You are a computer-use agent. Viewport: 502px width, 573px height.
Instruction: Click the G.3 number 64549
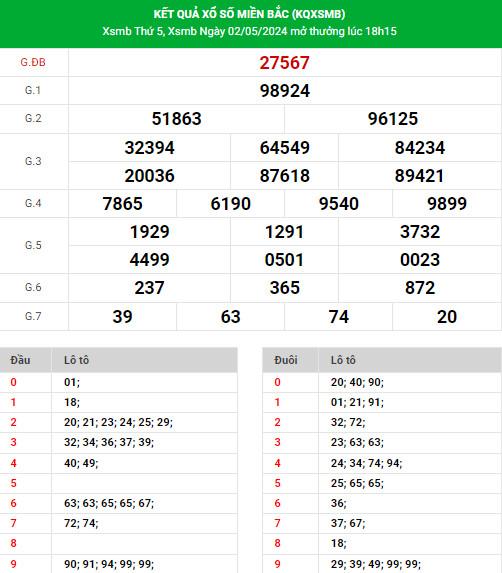click(x=285, y=148)
